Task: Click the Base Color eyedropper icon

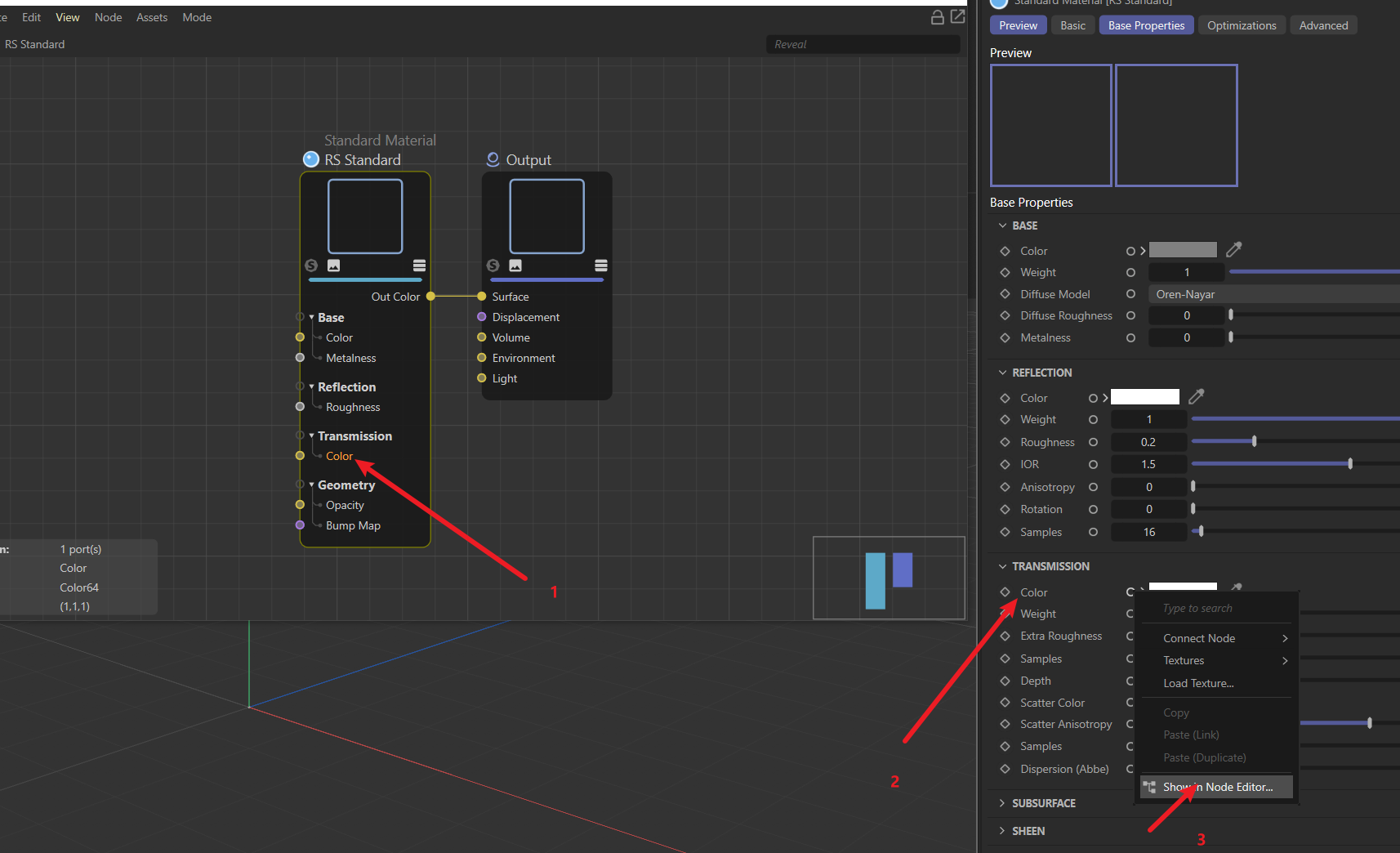Action: point(1233,249)
